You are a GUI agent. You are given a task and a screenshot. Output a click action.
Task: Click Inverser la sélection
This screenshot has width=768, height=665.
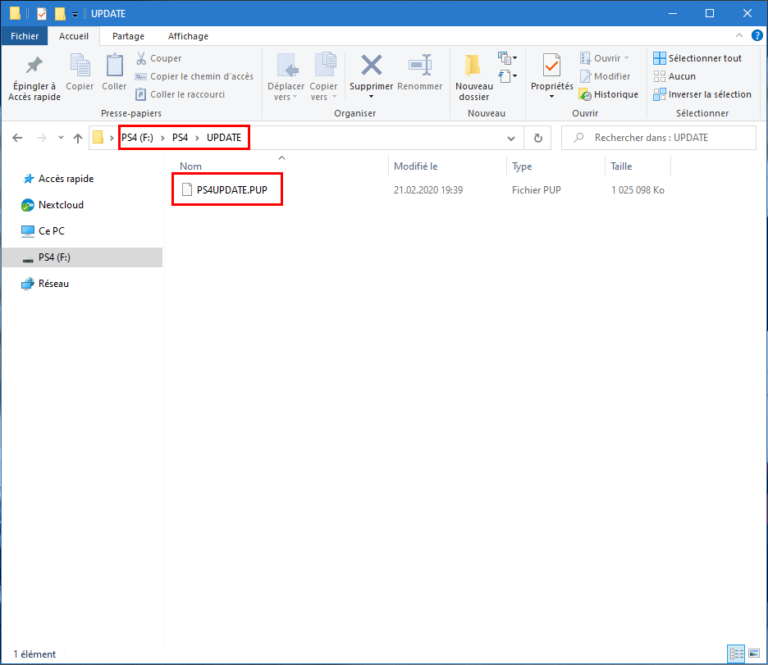[701, 94]
